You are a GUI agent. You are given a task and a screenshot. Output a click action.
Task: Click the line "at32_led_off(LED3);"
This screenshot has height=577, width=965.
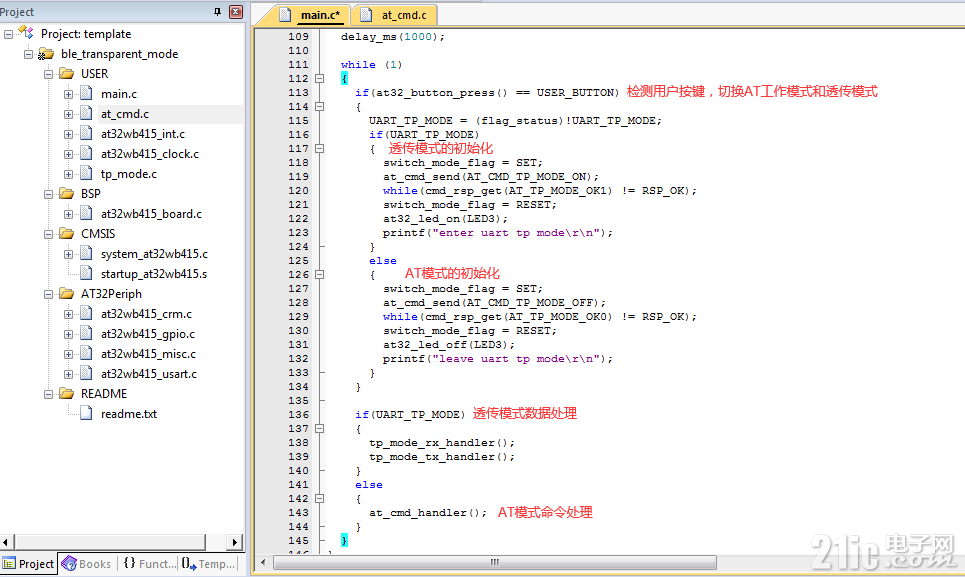click(449, 345)
